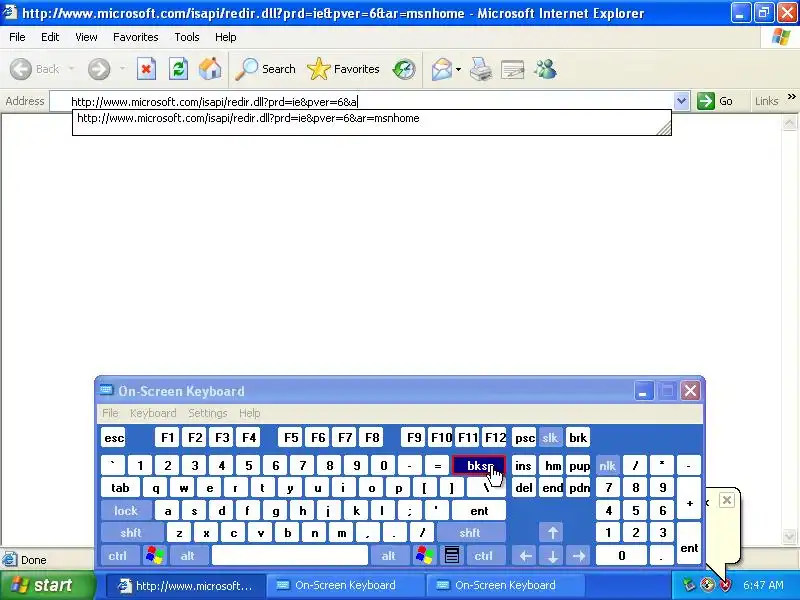Click the del key on the keyboard
The width and height of the screenshot is (800, 600).
pyautogui.click(x=524, y=488)
